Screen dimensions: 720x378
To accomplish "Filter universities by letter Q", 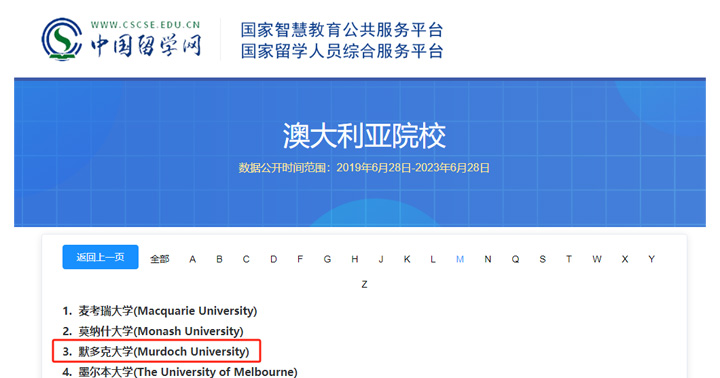I will point(515,259).
